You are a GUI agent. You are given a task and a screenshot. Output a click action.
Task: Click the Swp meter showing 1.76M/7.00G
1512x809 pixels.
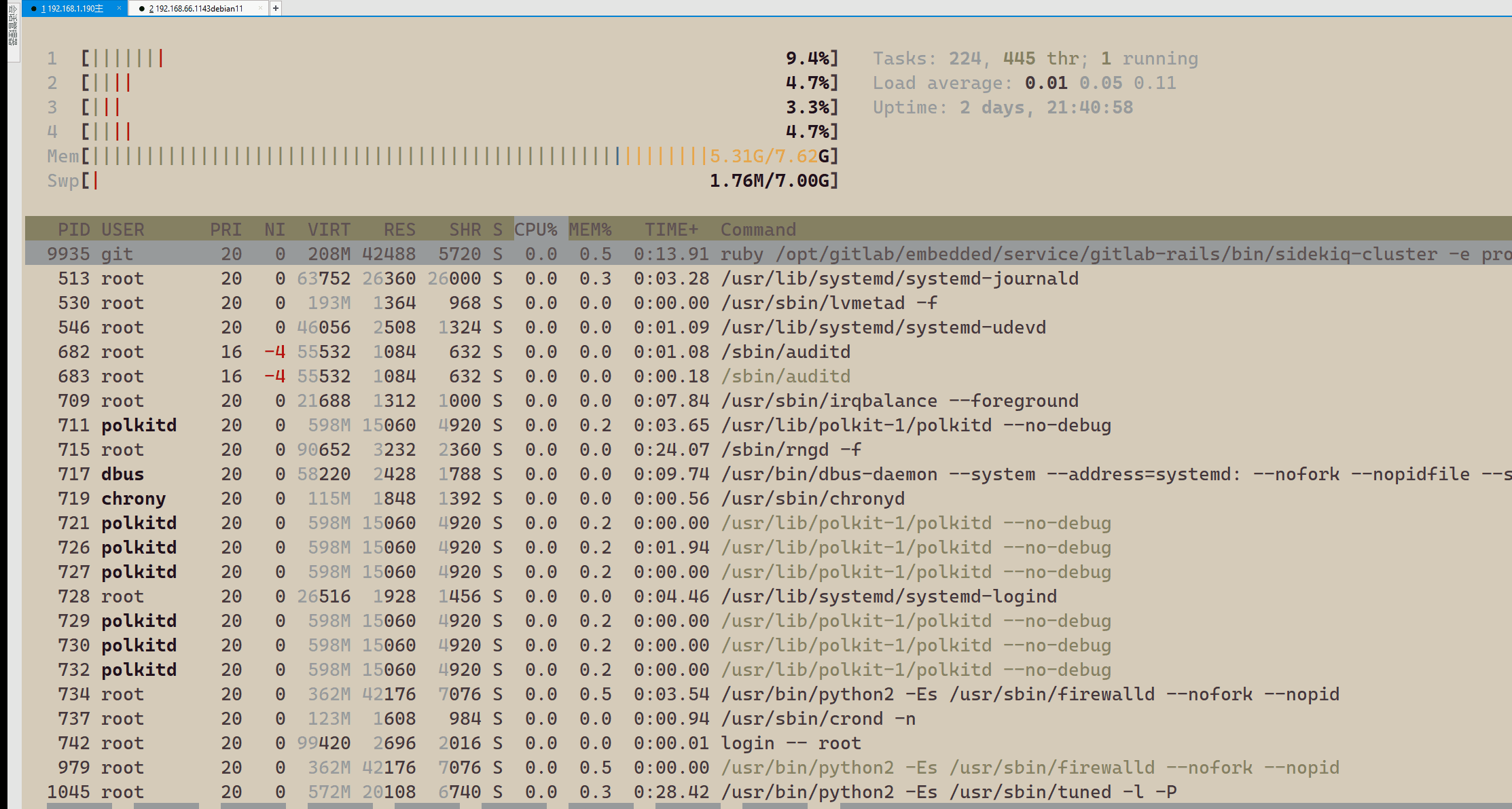443,181
